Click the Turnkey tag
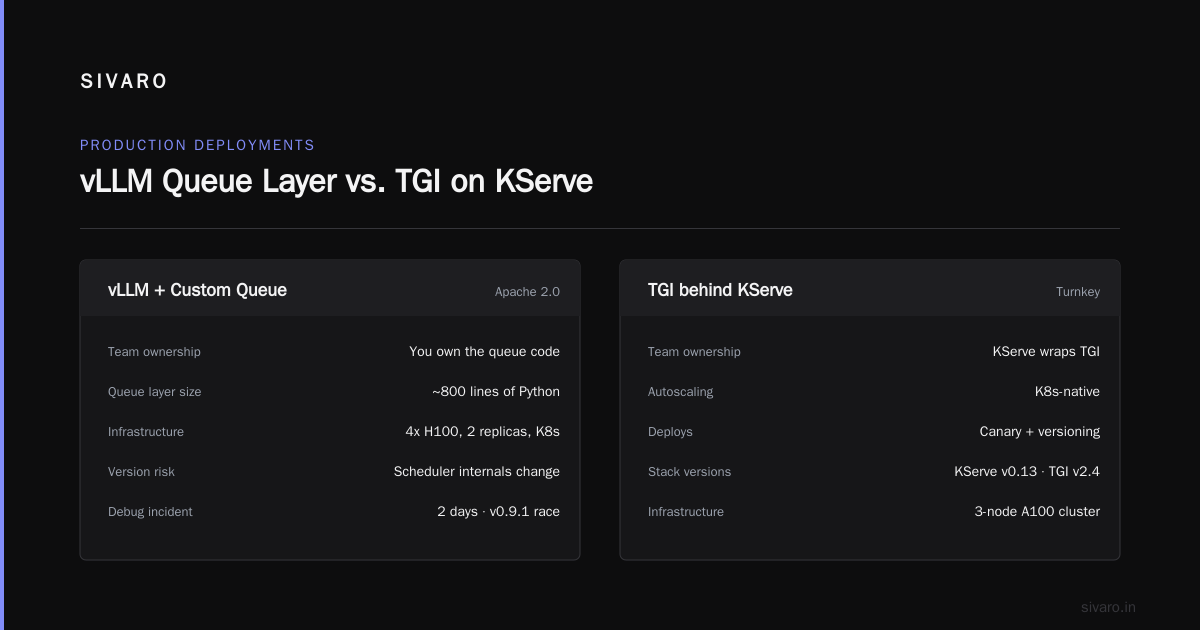This screenshot has width=1200, height=630. (x=1078, y=292)
